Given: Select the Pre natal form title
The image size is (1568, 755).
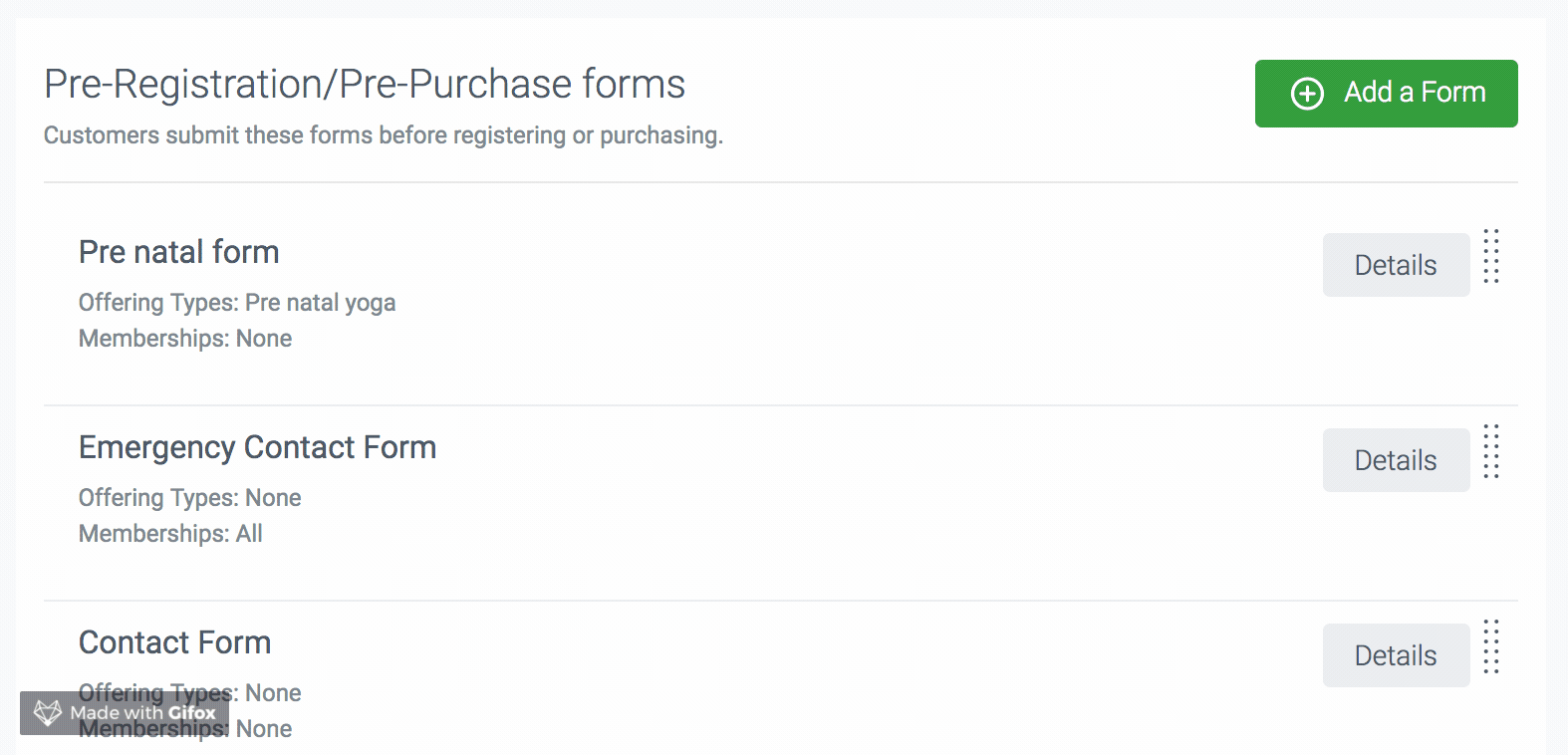Looking at the screenshot, I should tap(178, 252).
